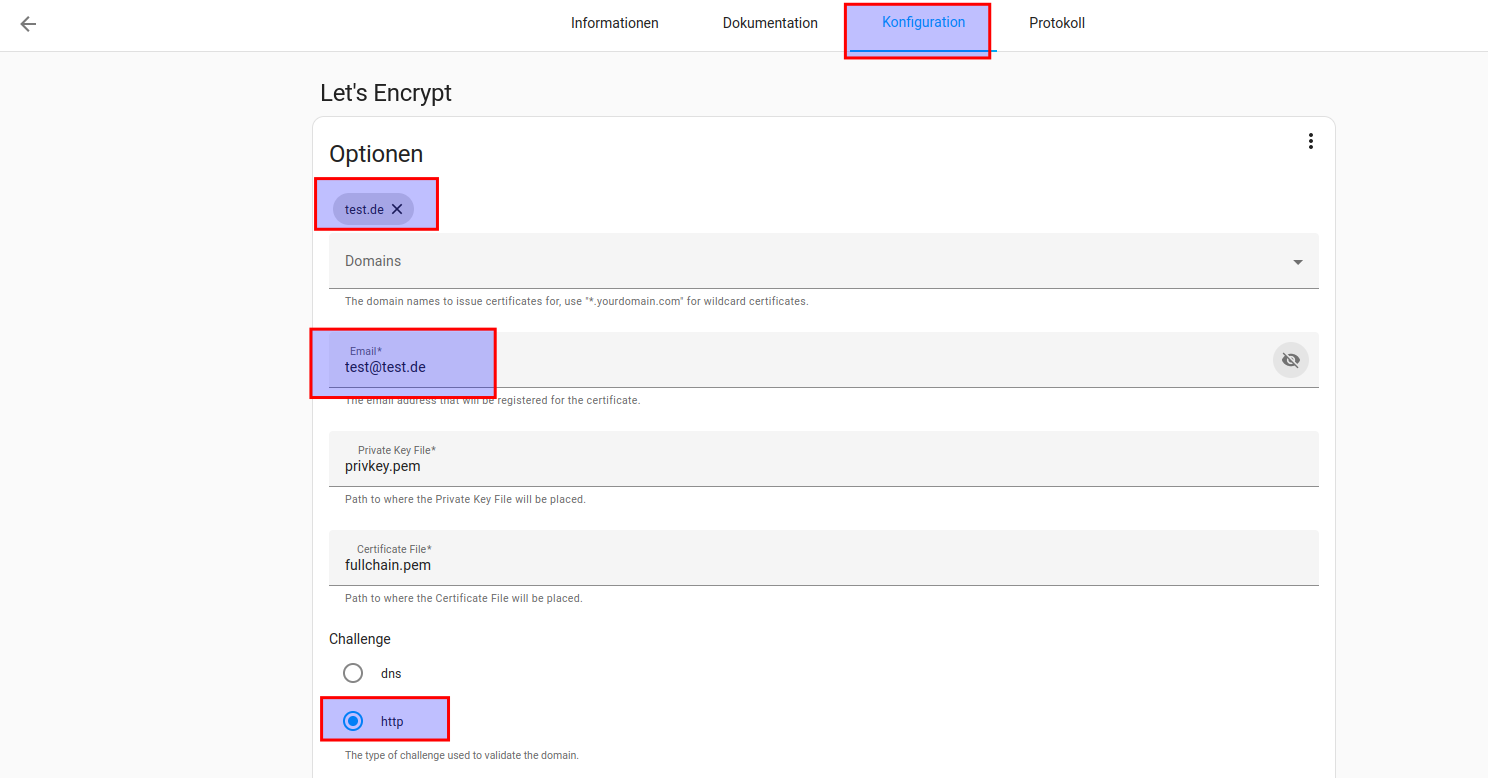Switch to the Informationen tab

pyautogui.click(x=614, y=23)
